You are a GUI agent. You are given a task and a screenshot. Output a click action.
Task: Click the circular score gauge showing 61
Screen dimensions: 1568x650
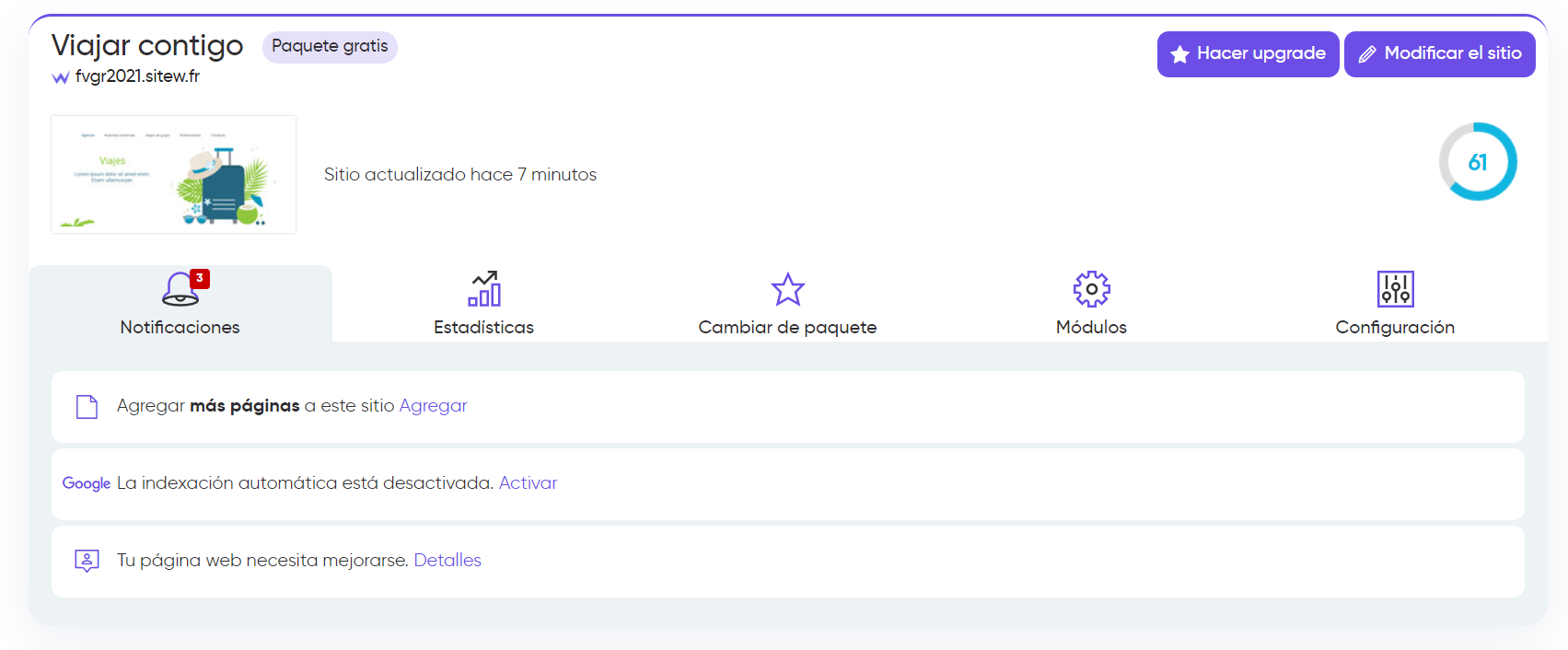tap(1477, 162)
